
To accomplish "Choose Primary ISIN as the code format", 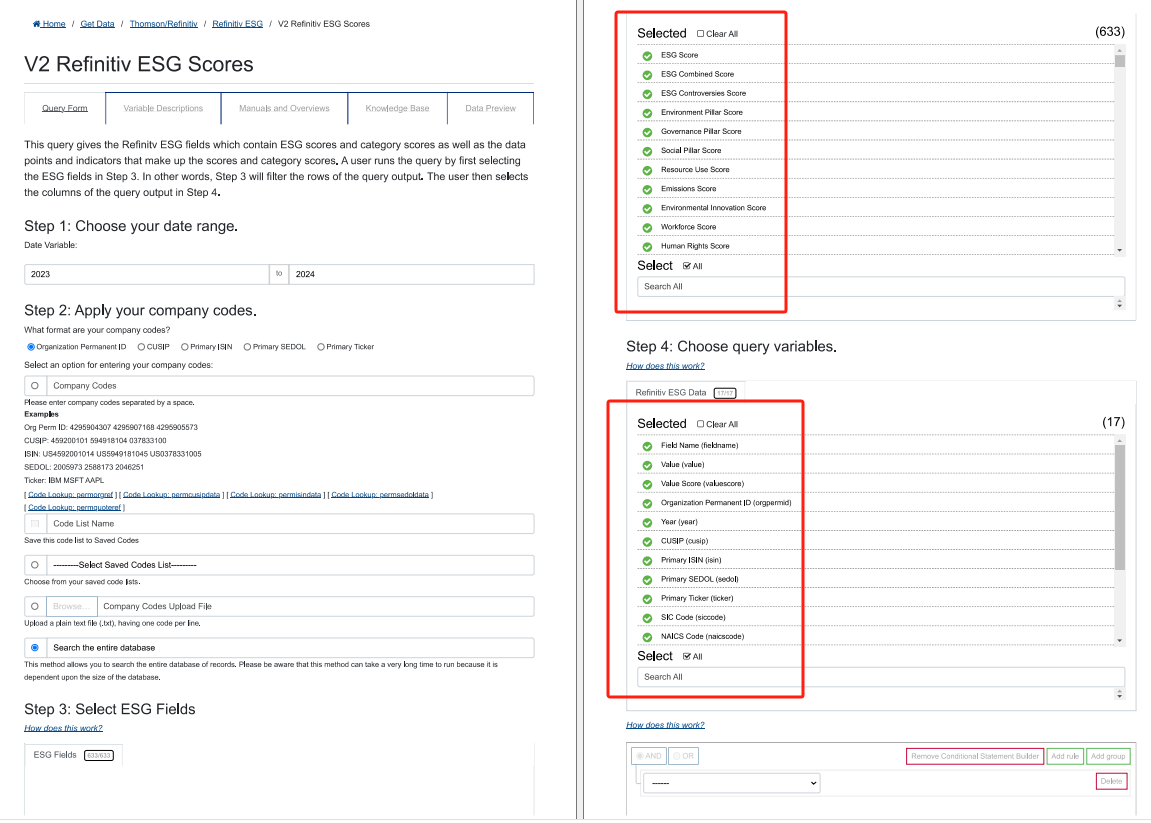I will pyautogui.click(x=185, y=347).
